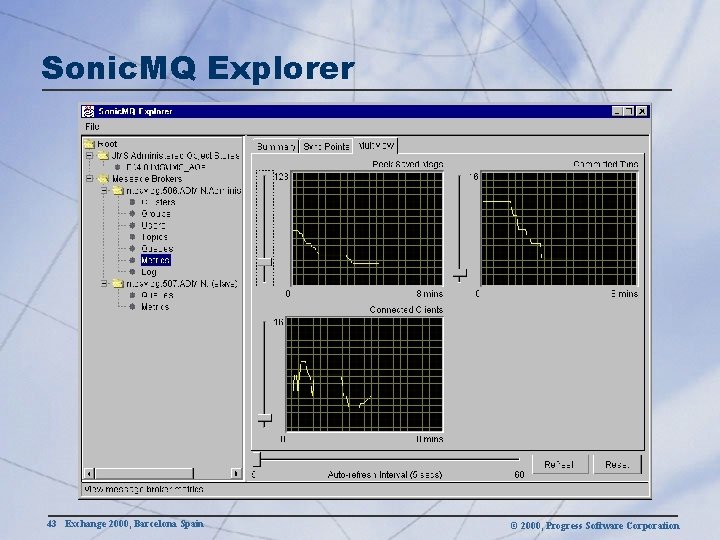
Task: Collapse the broker 506 Admin node
Action: click(104, 190)
